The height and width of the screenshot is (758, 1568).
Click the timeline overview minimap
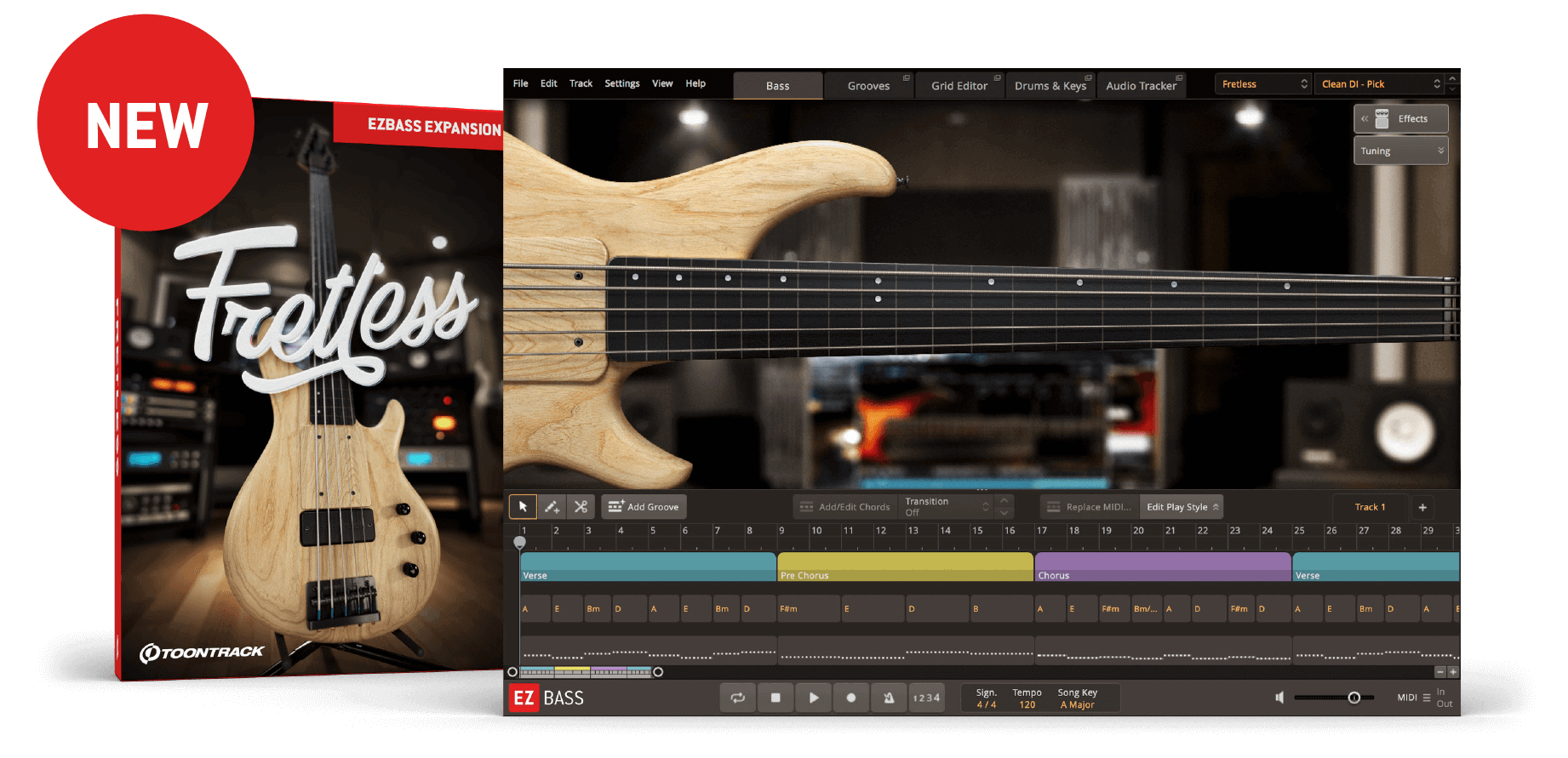tap(586, 672)
